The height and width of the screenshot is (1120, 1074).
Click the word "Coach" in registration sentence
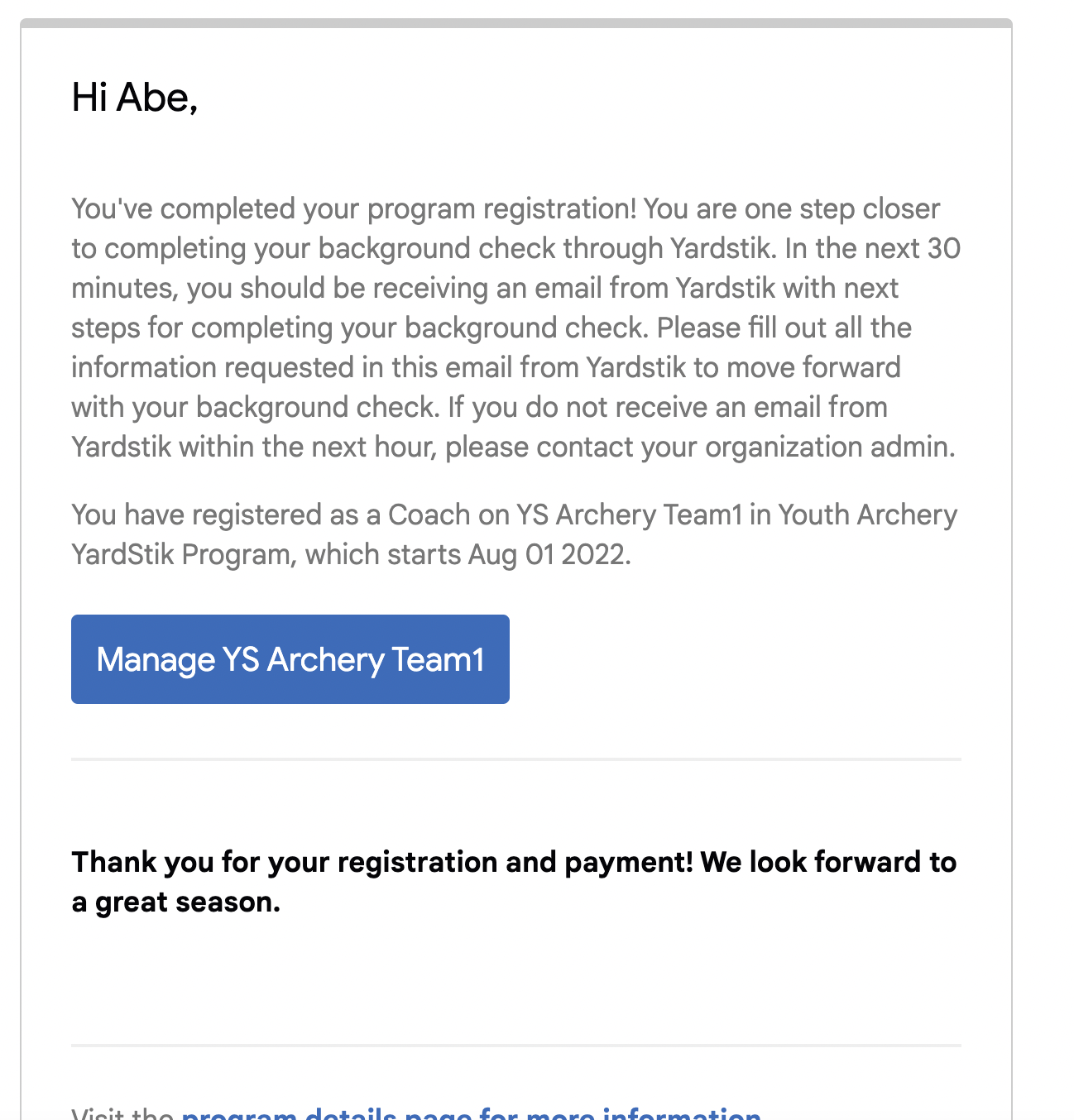pyautogui.click(x=429, y=515)
